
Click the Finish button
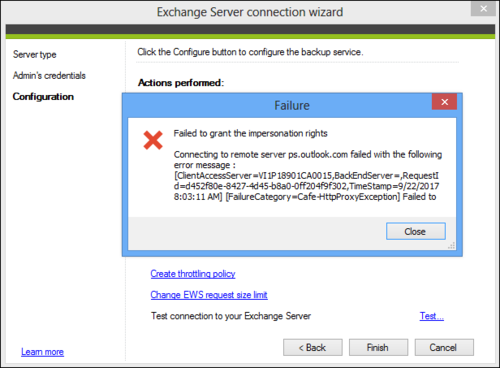[x=378, y=348]
